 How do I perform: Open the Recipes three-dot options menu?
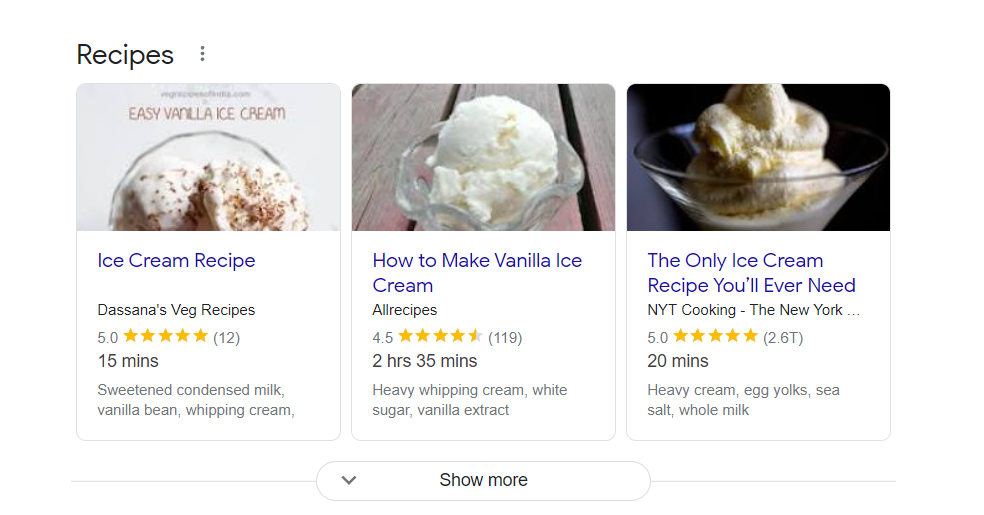(202, 54)
